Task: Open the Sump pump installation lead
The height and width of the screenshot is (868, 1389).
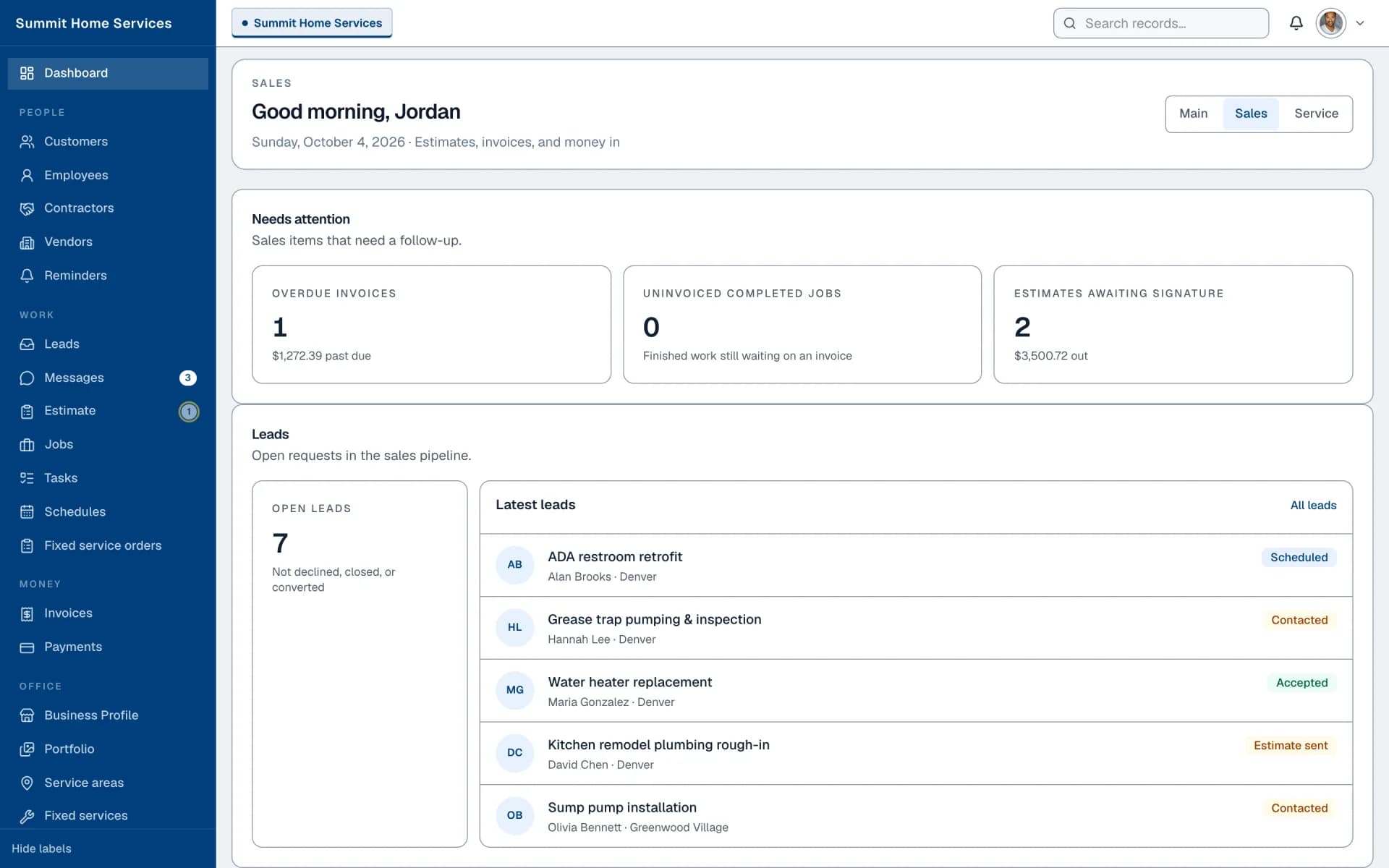Action: [x=916, y=816]
